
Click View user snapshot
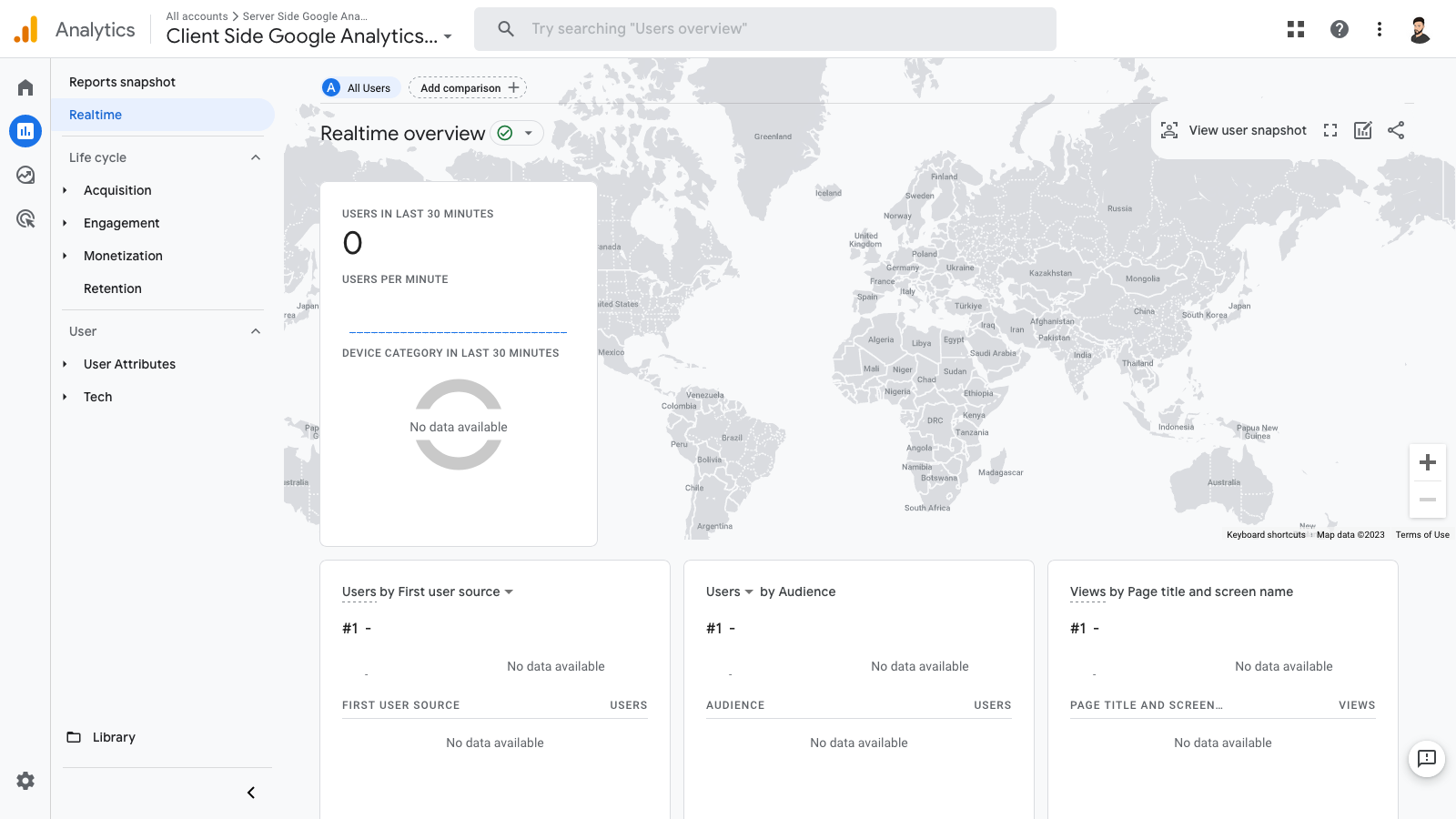pos(1234,130)
